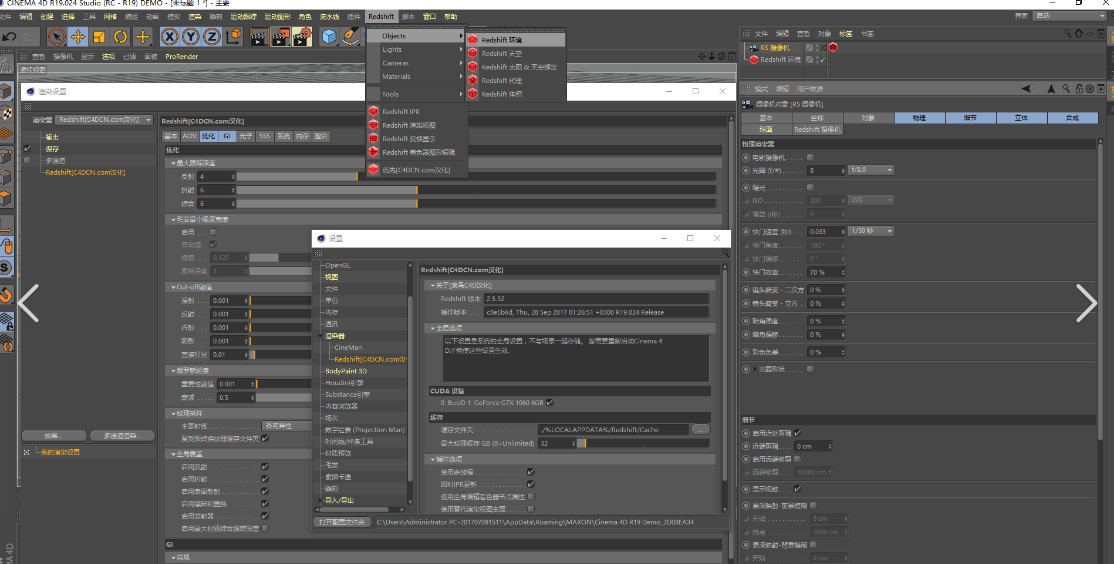Image resolution: width=1114 pixels, height=564 pixels.
Task: Adjust the refraction trace depth slider
Action: tap(476, 190)
